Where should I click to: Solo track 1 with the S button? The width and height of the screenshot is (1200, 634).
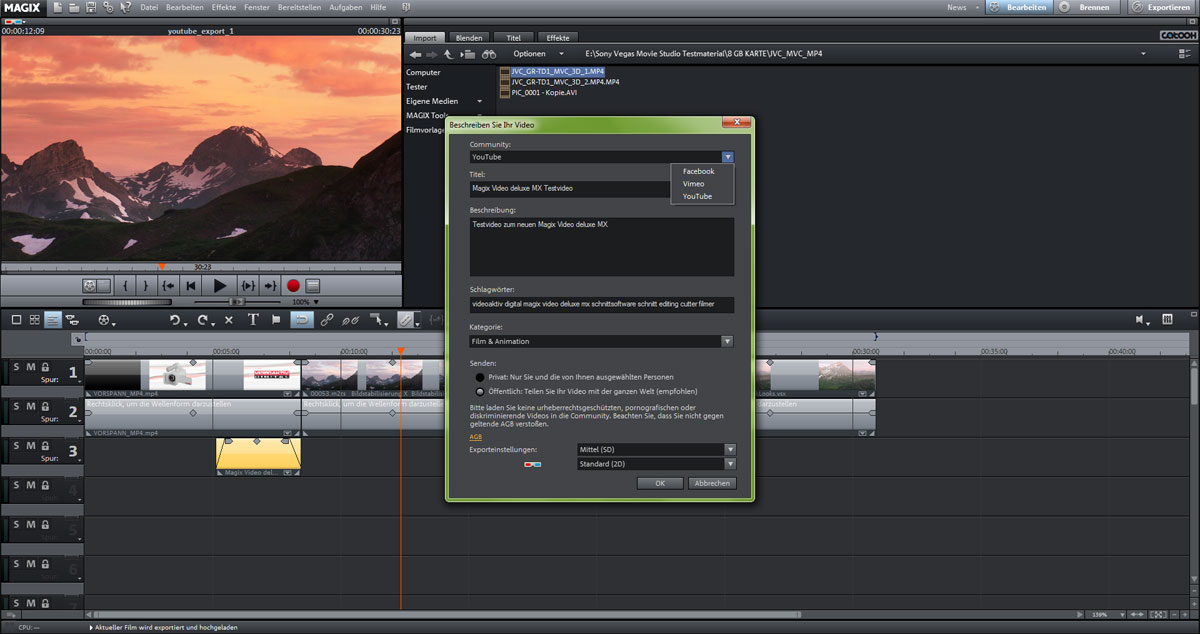click(x=16, y=367)
